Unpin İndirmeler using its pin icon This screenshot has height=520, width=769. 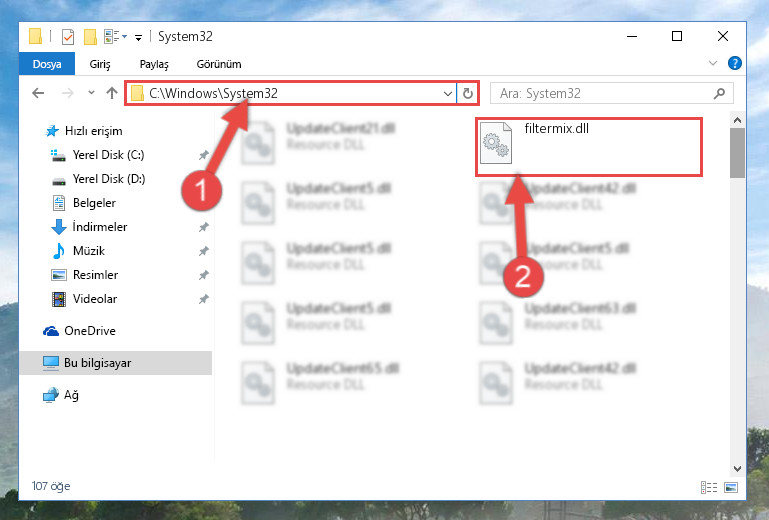point(204,227)
